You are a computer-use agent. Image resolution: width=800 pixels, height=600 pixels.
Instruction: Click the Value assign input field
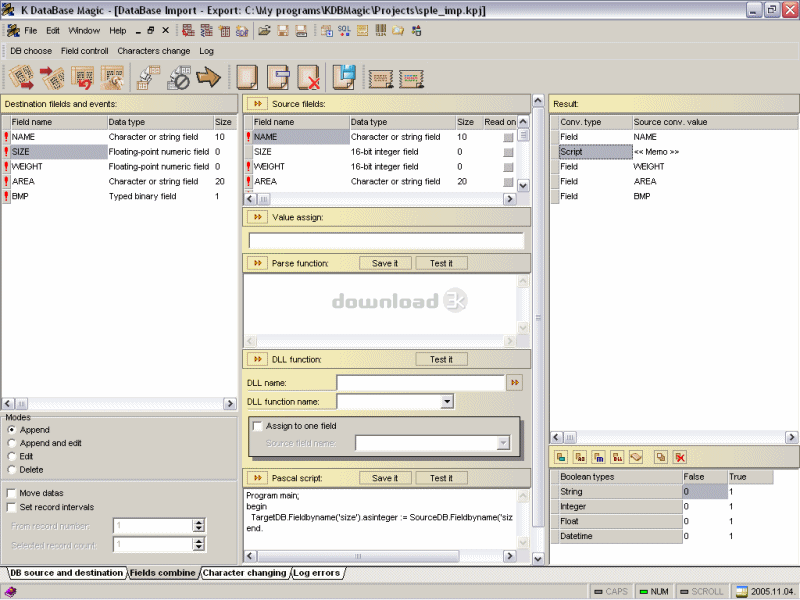tap(386, 241)
